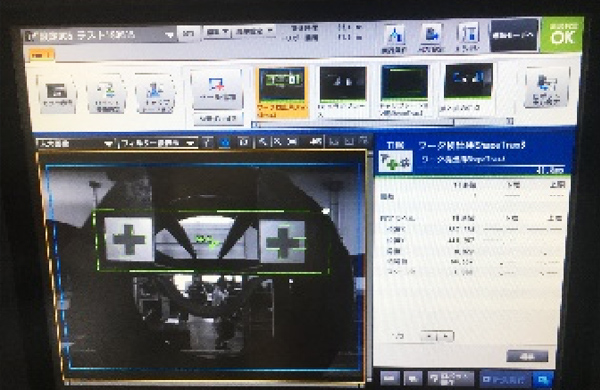Click the green detection marker at image center

(x=207, y=241)
